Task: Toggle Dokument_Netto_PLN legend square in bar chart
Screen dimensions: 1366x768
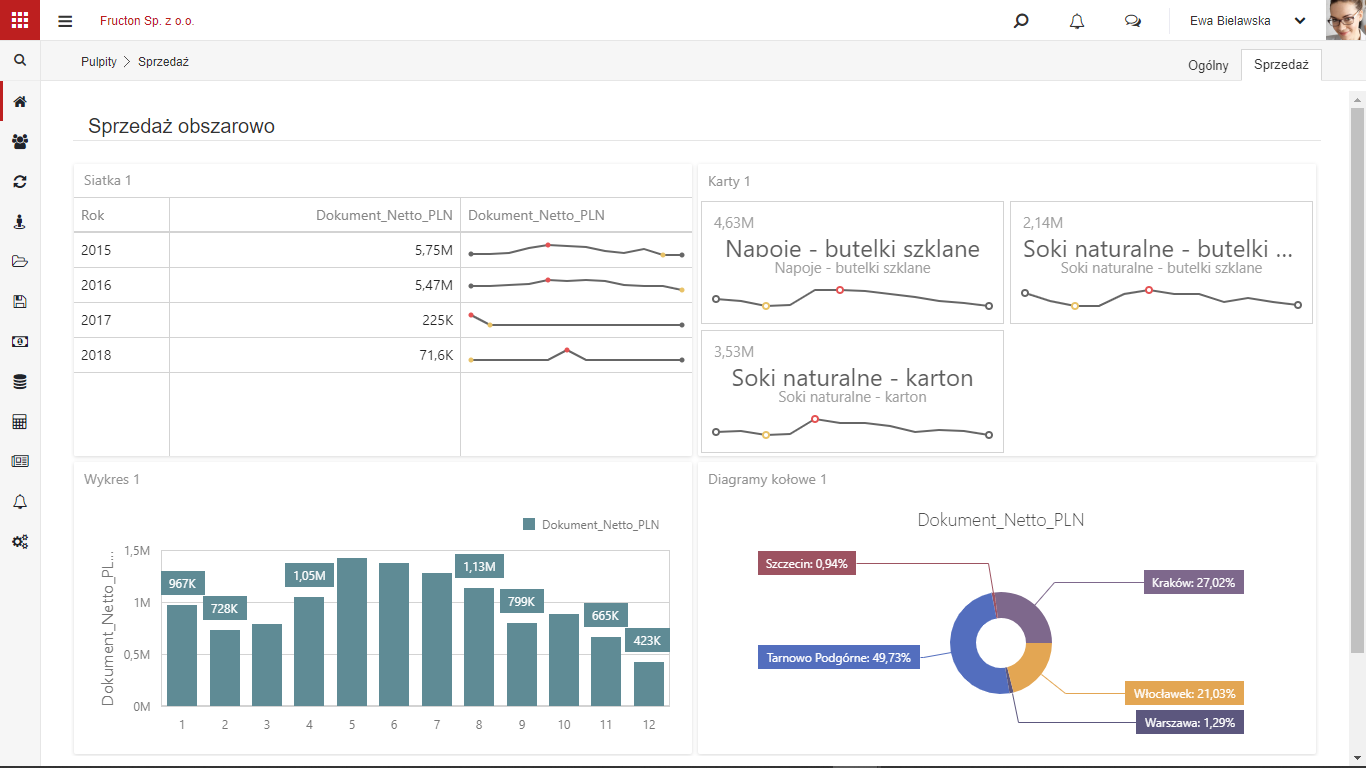Action: point(530,524)
